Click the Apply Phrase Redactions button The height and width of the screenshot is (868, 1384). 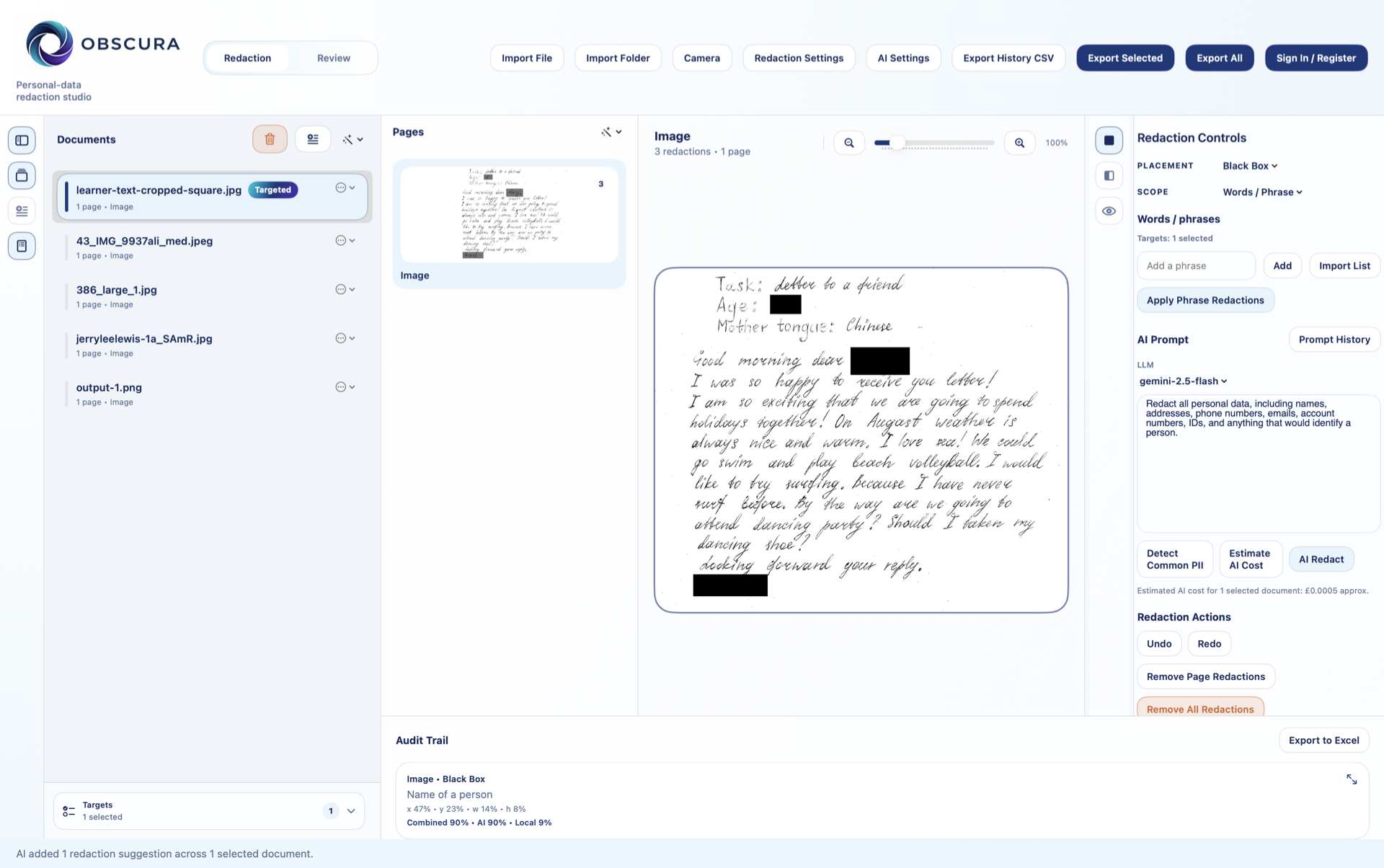click(1205, 300)
